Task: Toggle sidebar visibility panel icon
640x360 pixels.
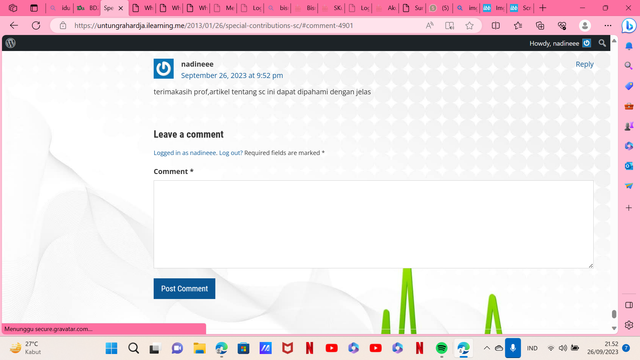Action: 629,305
